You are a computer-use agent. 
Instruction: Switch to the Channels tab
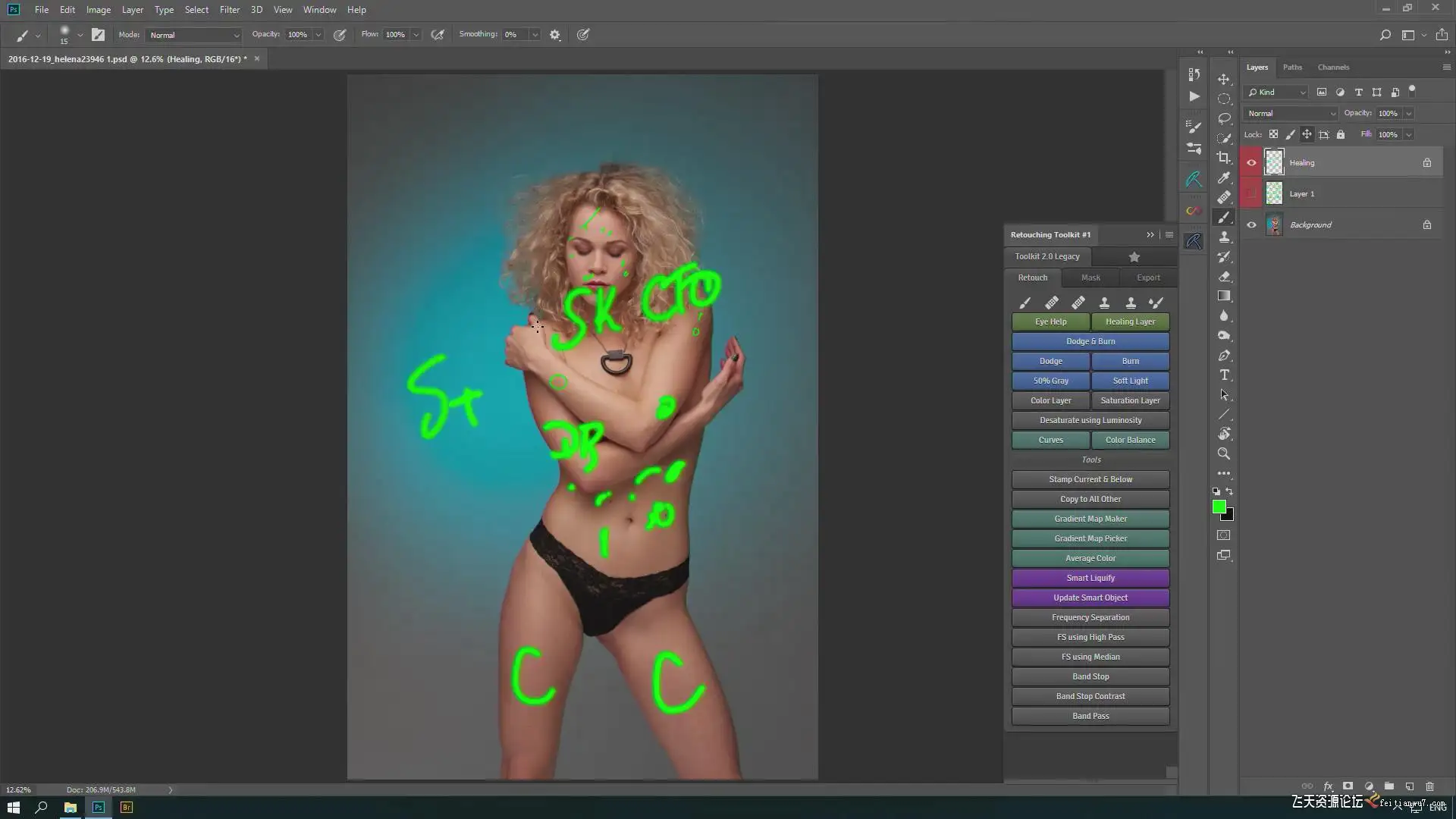pos(1332,67)
